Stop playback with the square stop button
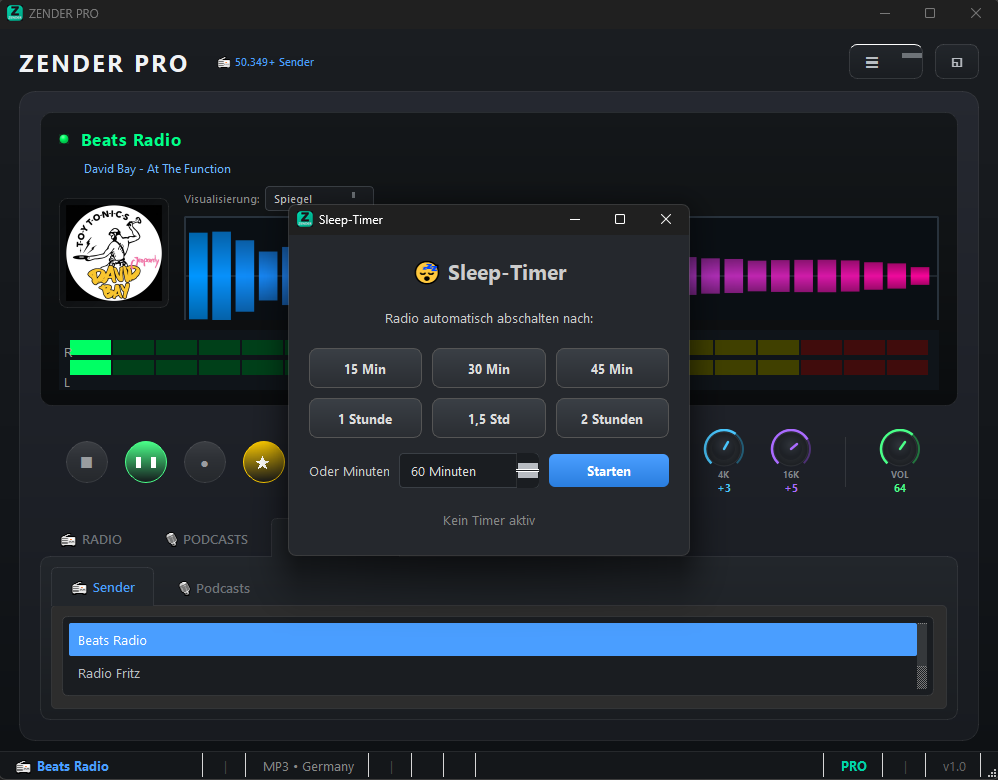Image resolution: width=998 pixels, height=780 pixels. (x=87, y=463)
